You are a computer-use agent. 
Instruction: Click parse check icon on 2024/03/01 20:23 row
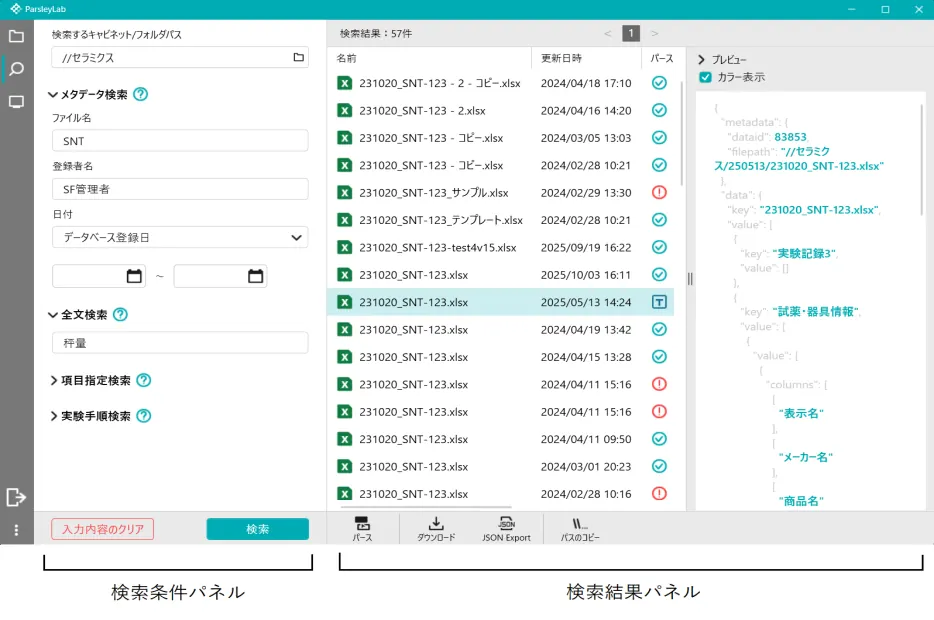659,466
